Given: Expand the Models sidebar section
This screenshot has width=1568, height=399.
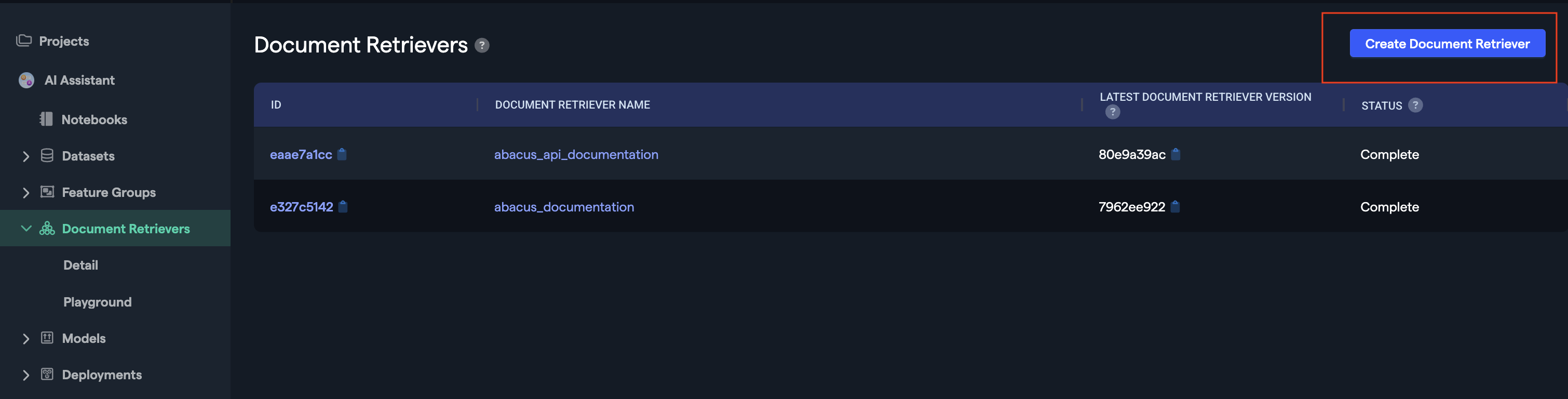Looking at the screenshot, I should 25,339.
